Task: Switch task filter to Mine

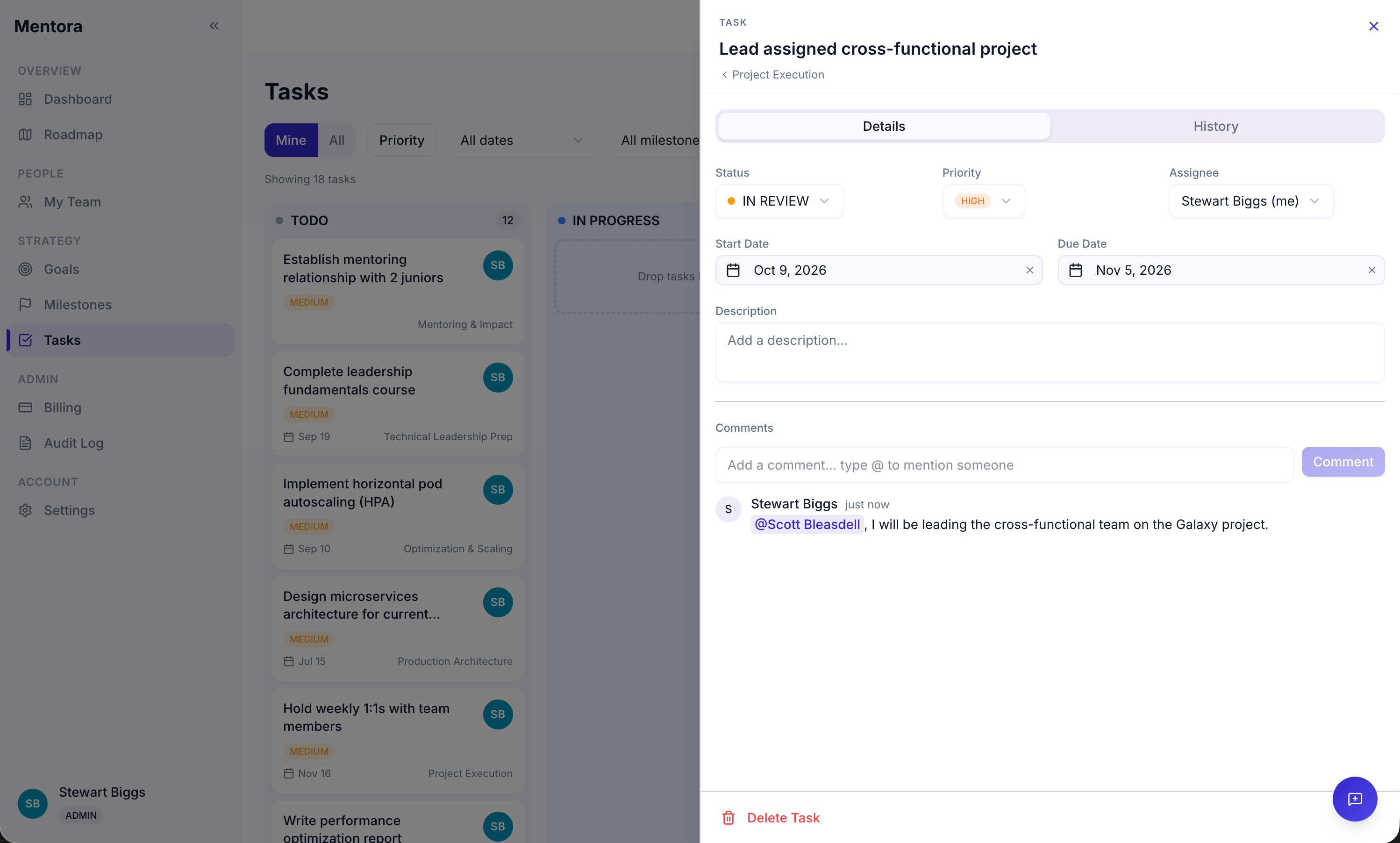Action: tap(291, 140)
